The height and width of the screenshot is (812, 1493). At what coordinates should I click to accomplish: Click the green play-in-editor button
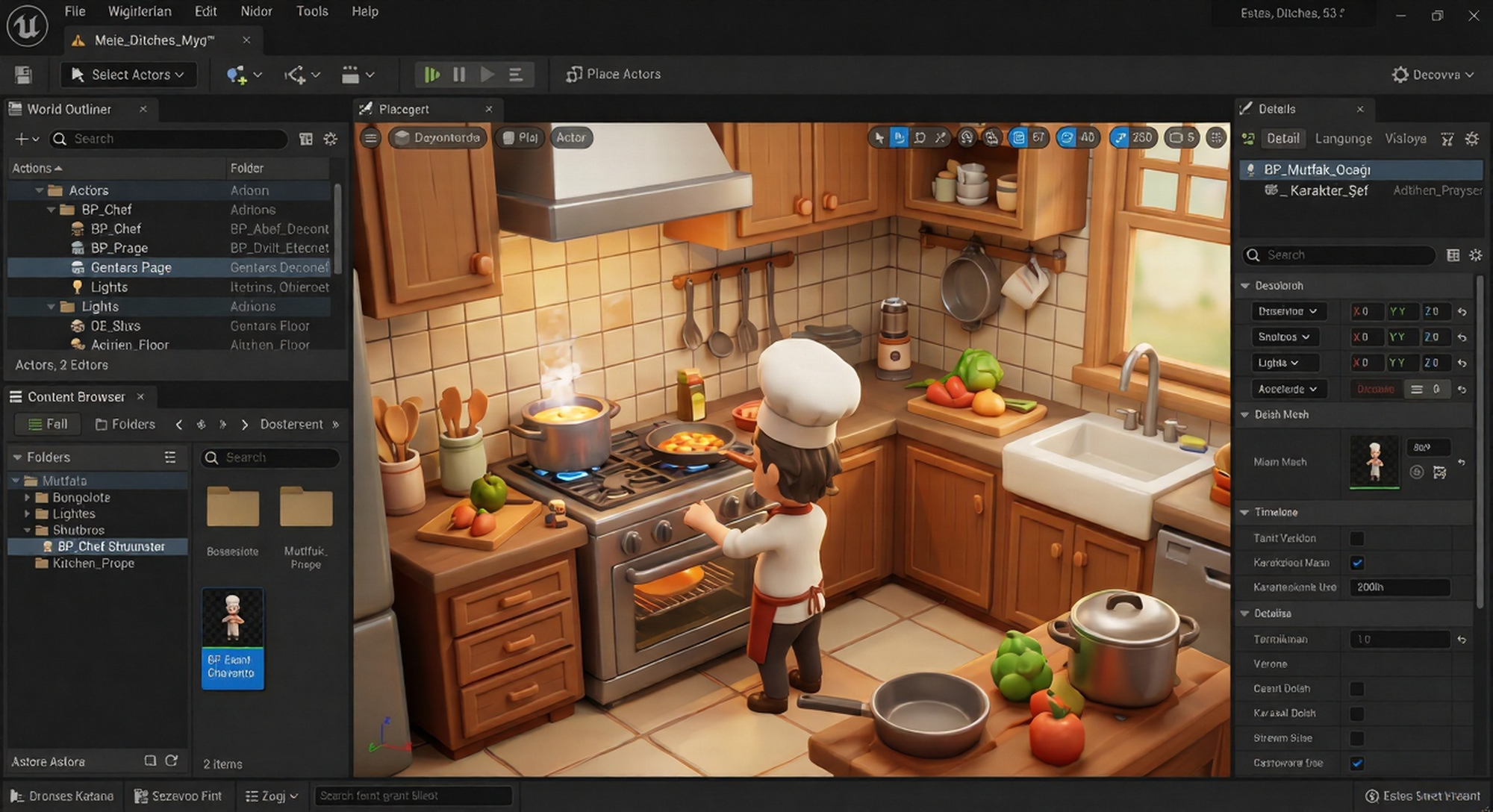[431, 75]
